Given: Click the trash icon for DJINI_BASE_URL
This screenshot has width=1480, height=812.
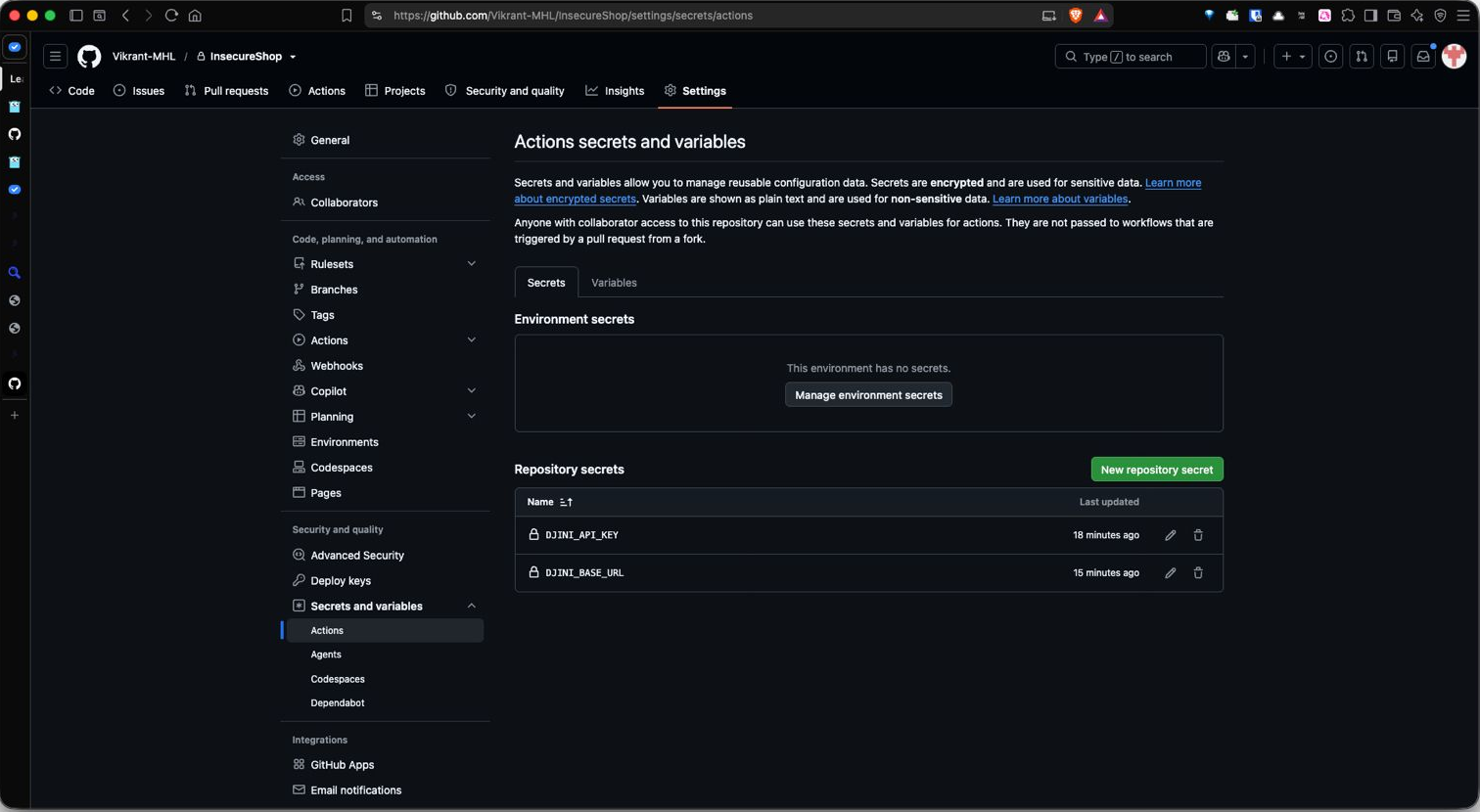Looking at the screenshot, I should point(1198,572).
